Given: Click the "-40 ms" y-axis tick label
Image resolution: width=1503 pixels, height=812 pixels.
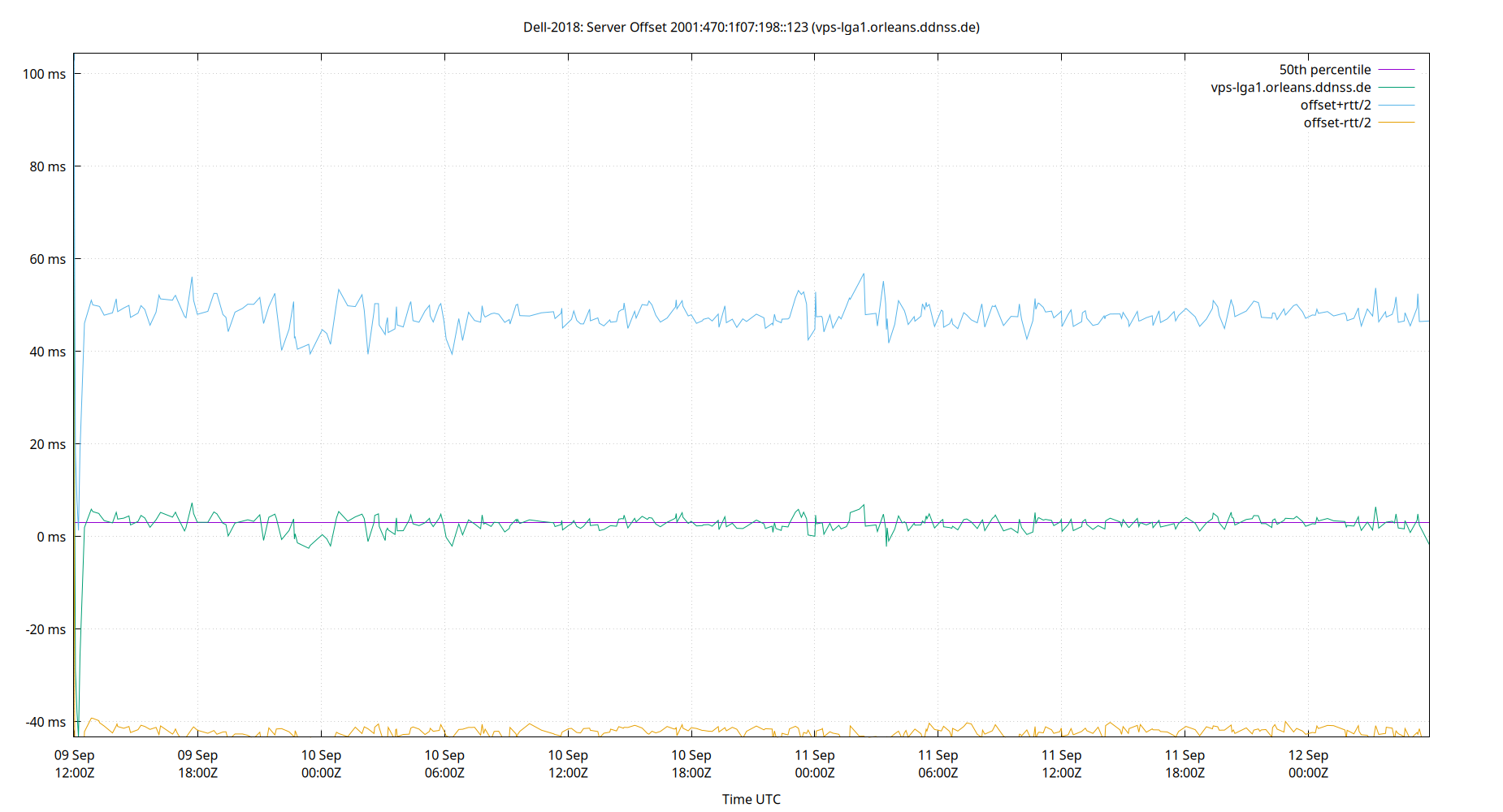Looking at the screenshot, I should click(x=45, y=721).
